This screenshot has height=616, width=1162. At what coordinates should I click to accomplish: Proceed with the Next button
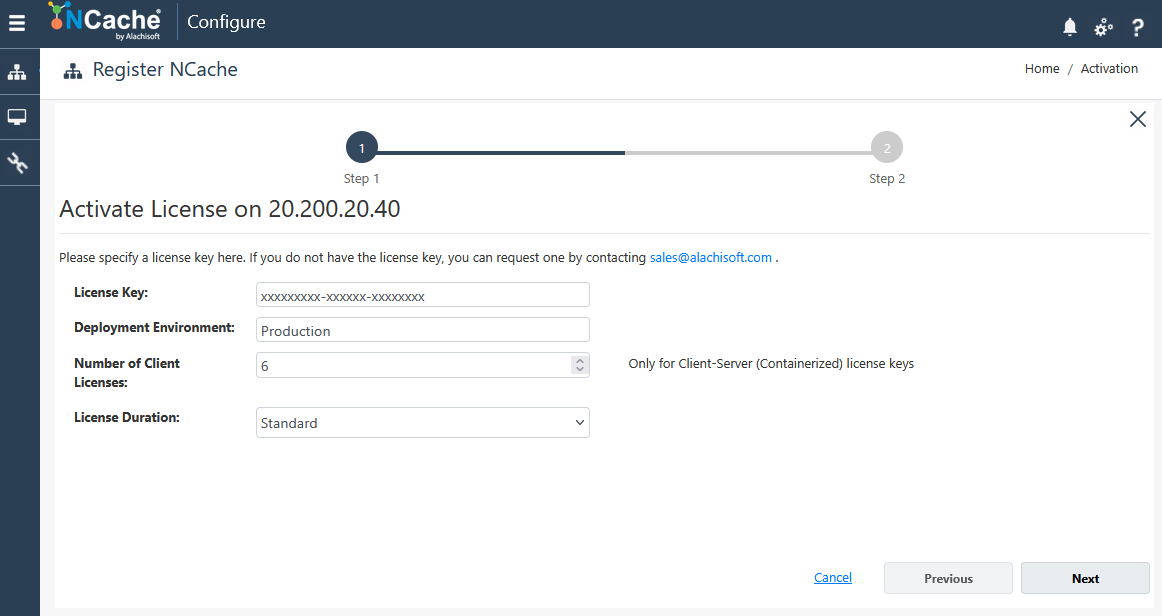coord(1086,578)
